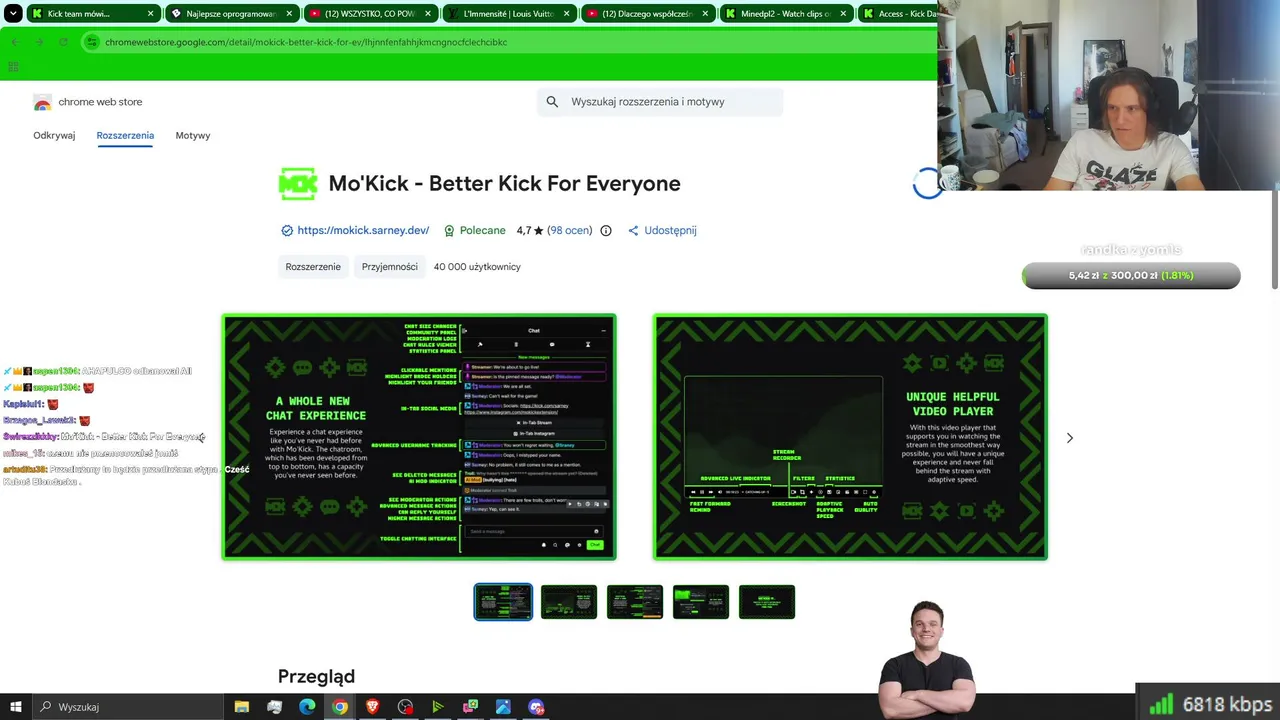Open the Motywy tab

(x=193, y=135)
